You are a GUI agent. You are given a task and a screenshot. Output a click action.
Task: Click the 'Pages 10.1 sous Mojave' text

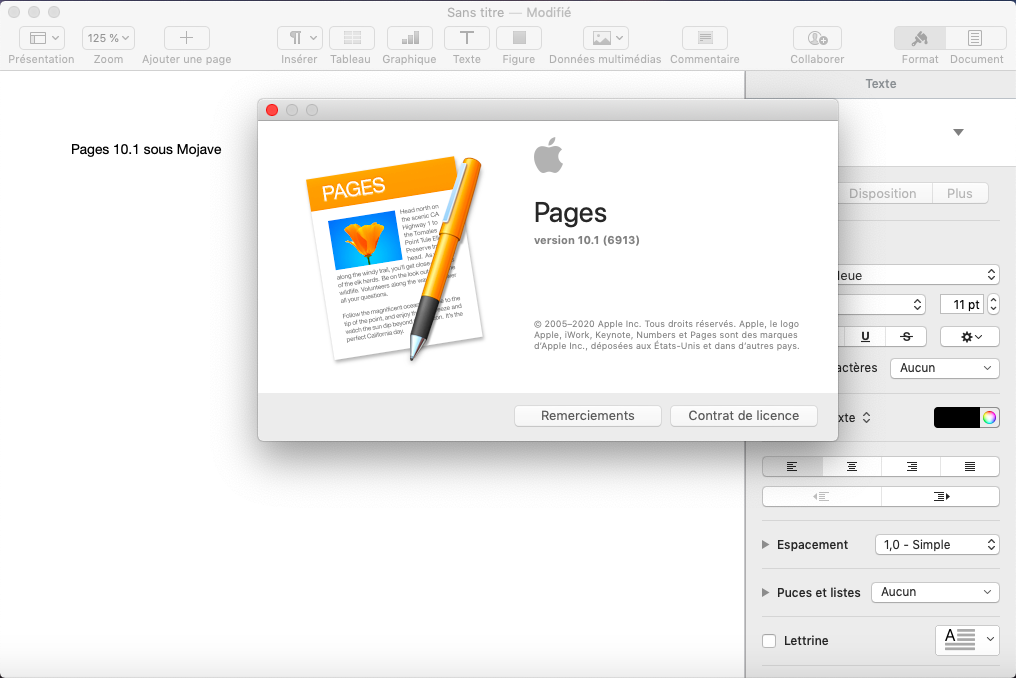[x=146, y=149]
